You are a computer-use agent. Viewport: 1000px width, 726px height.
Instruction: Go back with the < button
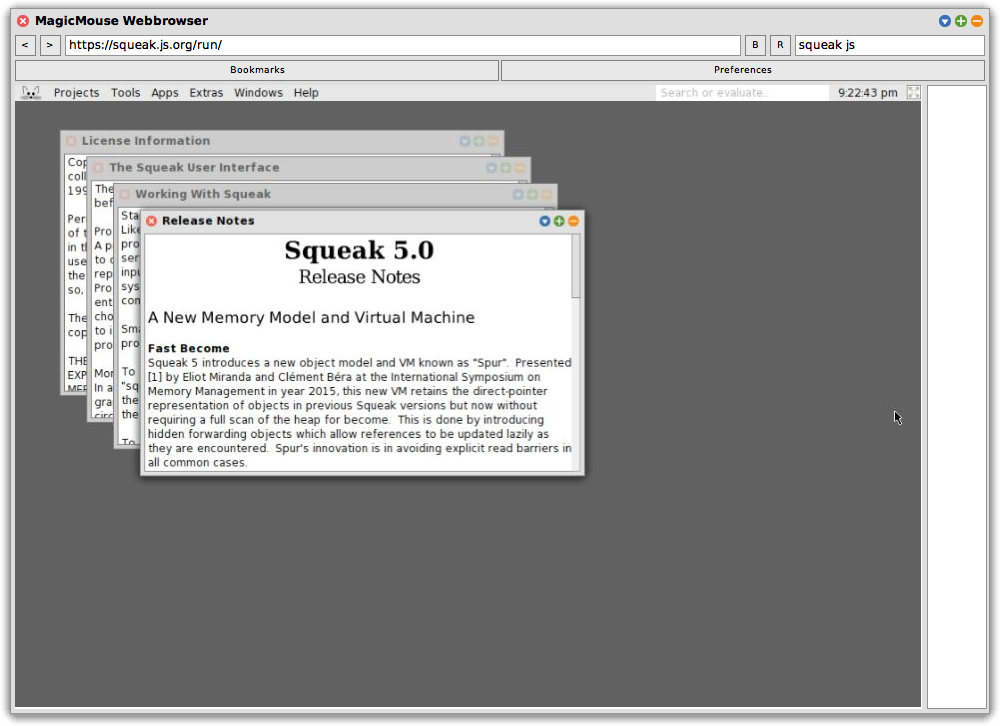25,45
